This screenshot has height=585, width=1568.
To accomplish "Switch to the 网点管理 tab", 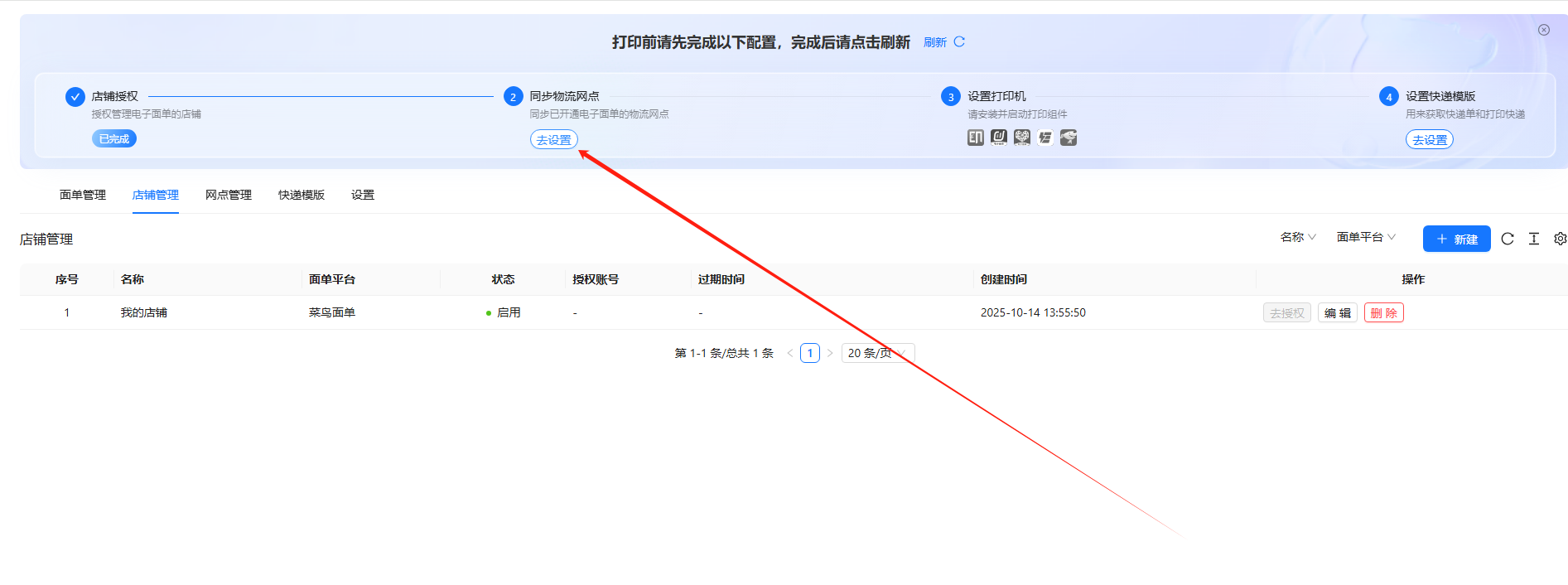I will [229, 195].
